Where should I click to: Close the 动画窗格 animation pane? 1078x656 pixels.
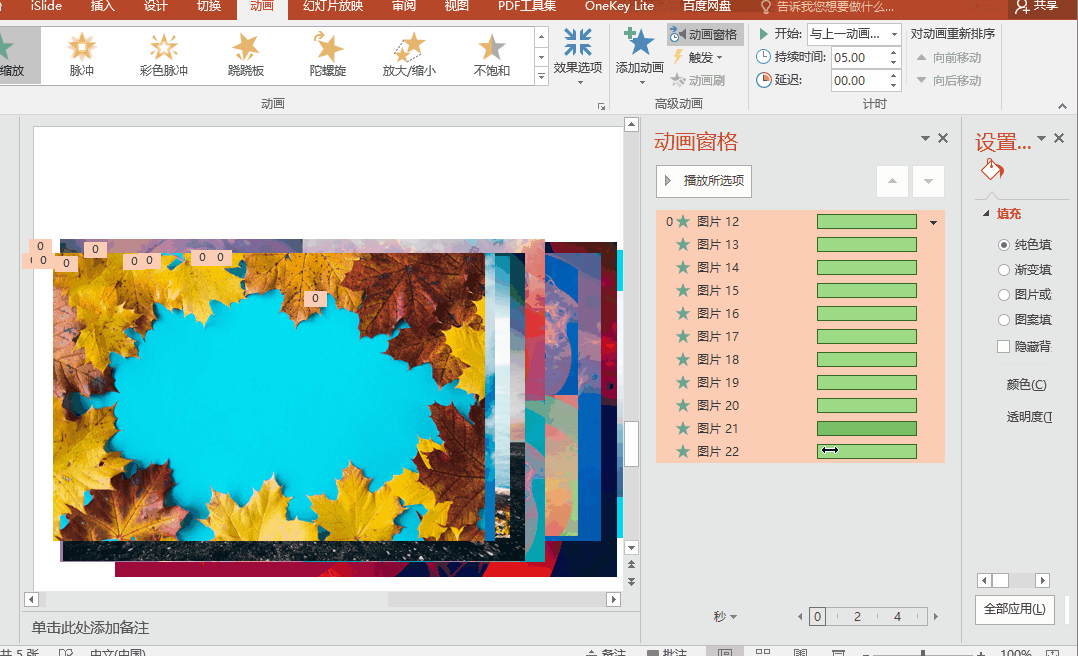[943, 138]
